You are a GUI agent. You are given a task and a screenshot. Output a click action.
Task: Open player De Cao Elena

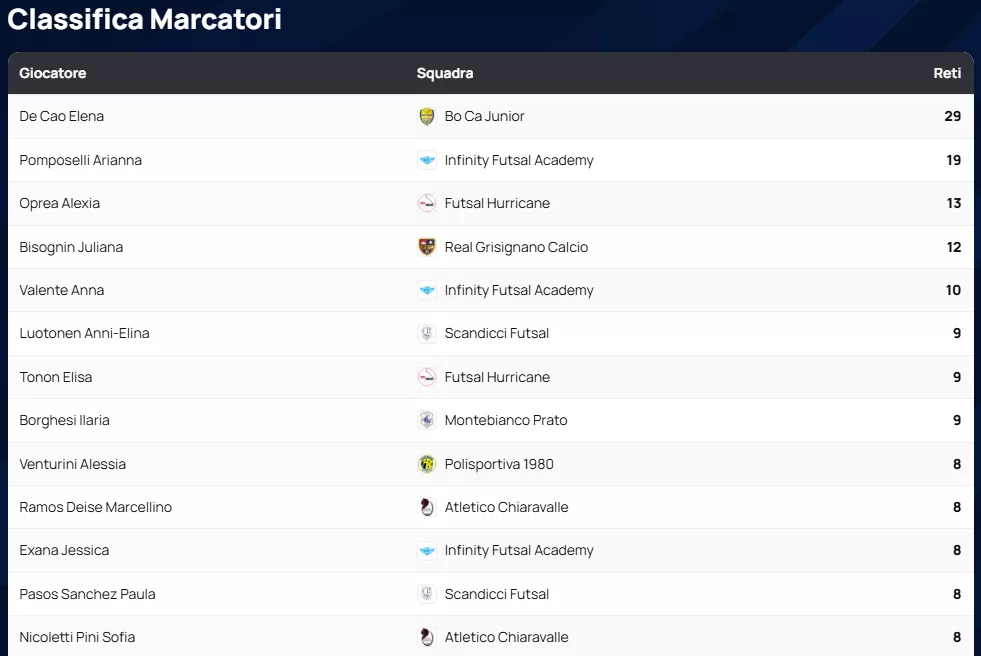(x=62, y=117)
